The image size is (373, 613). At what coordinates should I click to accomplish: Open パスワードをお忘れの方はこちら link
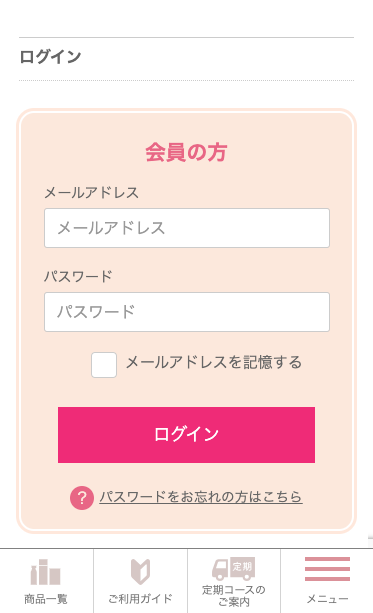pos(201,497)
